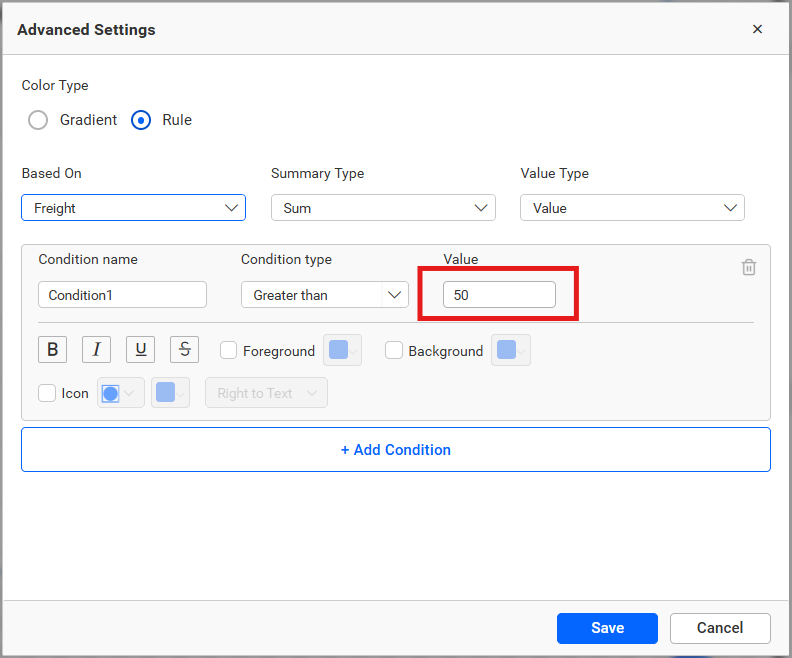Delete Condition1 with the trash icon
Viewport: 792px width, 658px height.
(x=749, y=267)
